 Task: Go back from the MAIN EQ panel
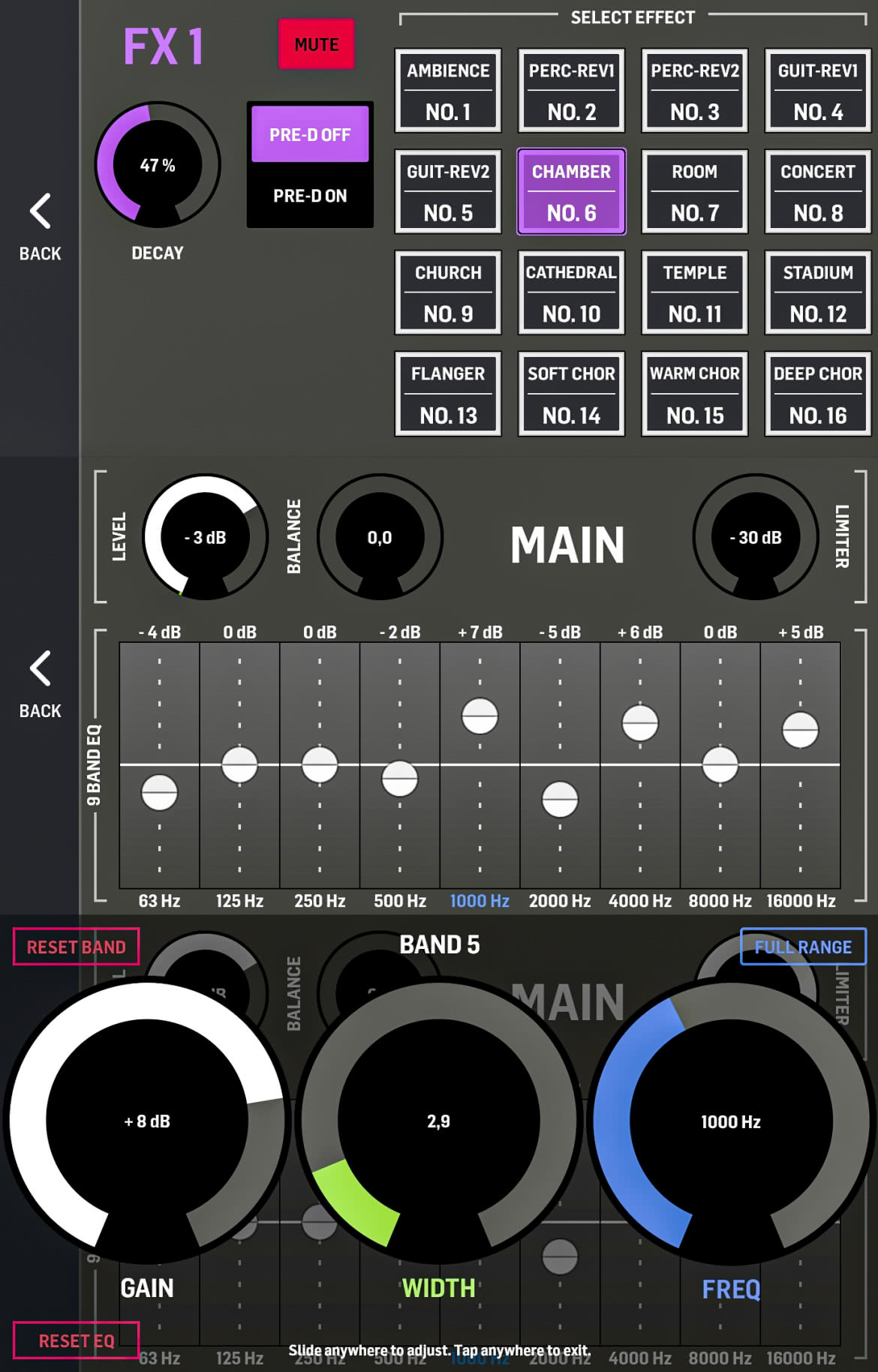40,684
